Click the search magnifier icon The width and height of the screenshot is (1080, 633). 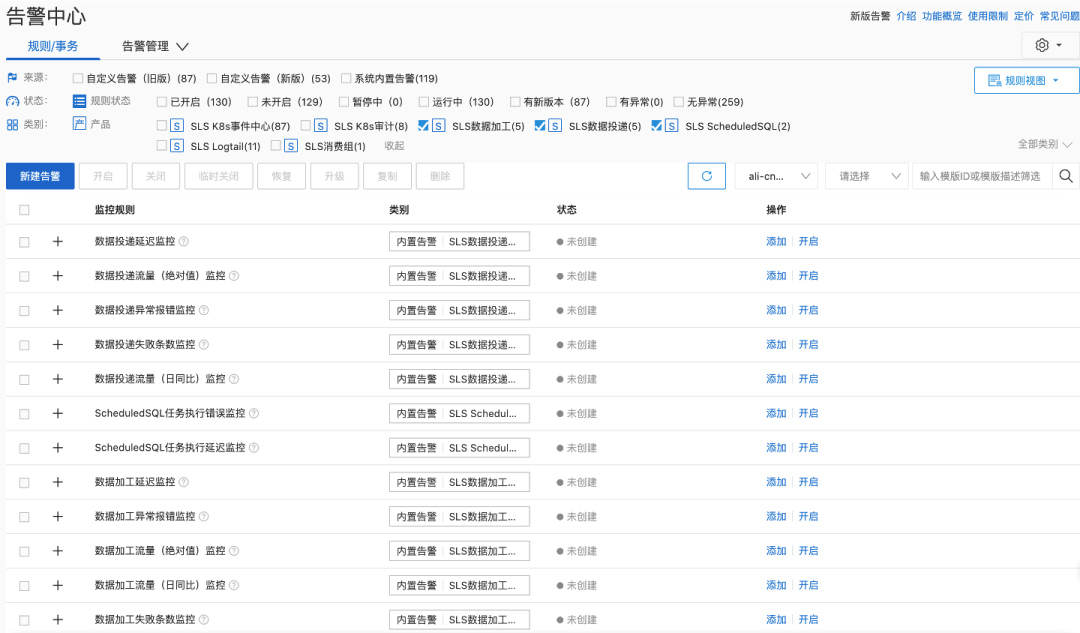pyautogui.click(x=1067, y=176)
